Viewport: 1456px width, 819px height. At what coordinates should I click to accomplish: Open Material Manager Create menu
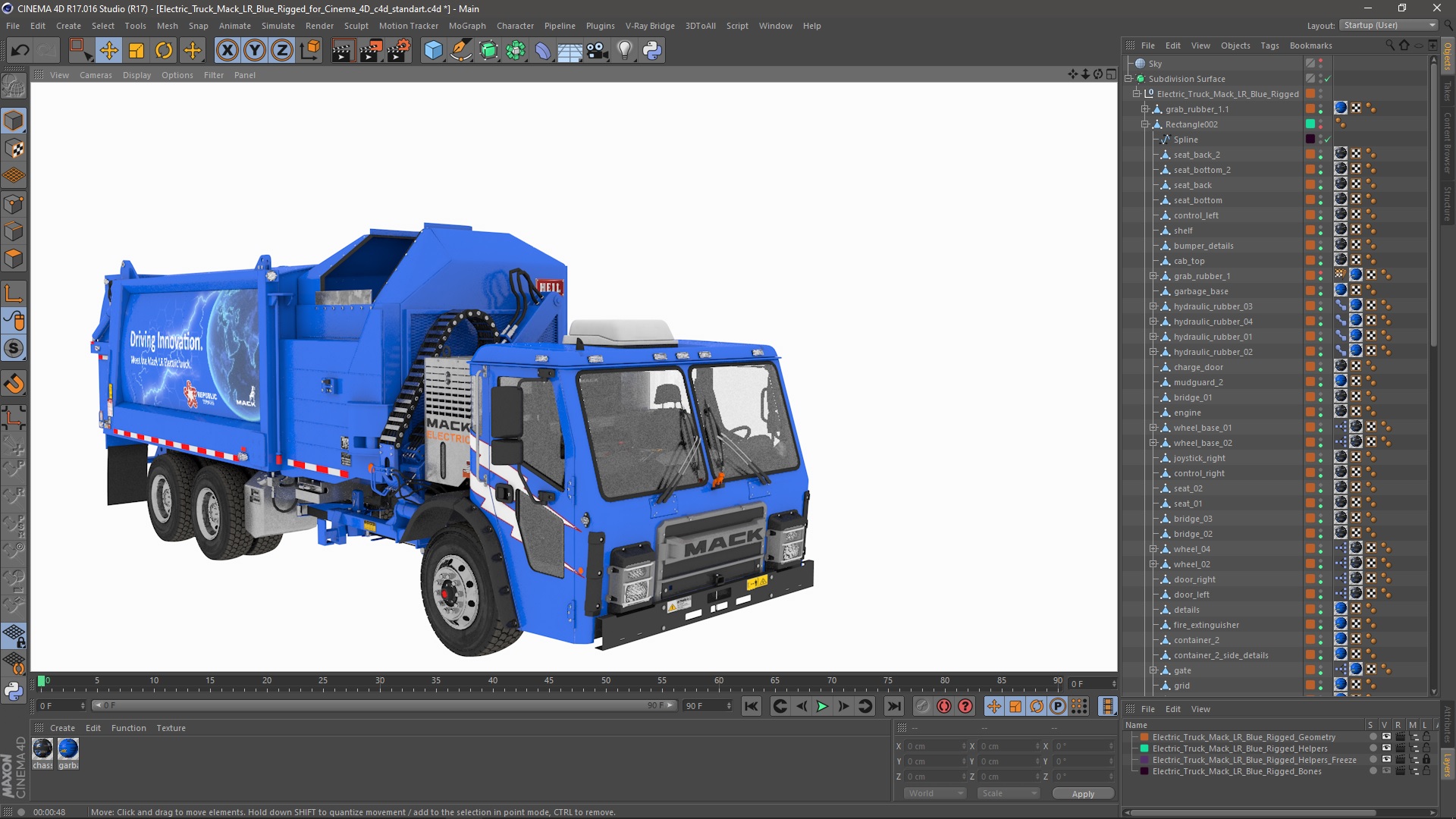62,728
